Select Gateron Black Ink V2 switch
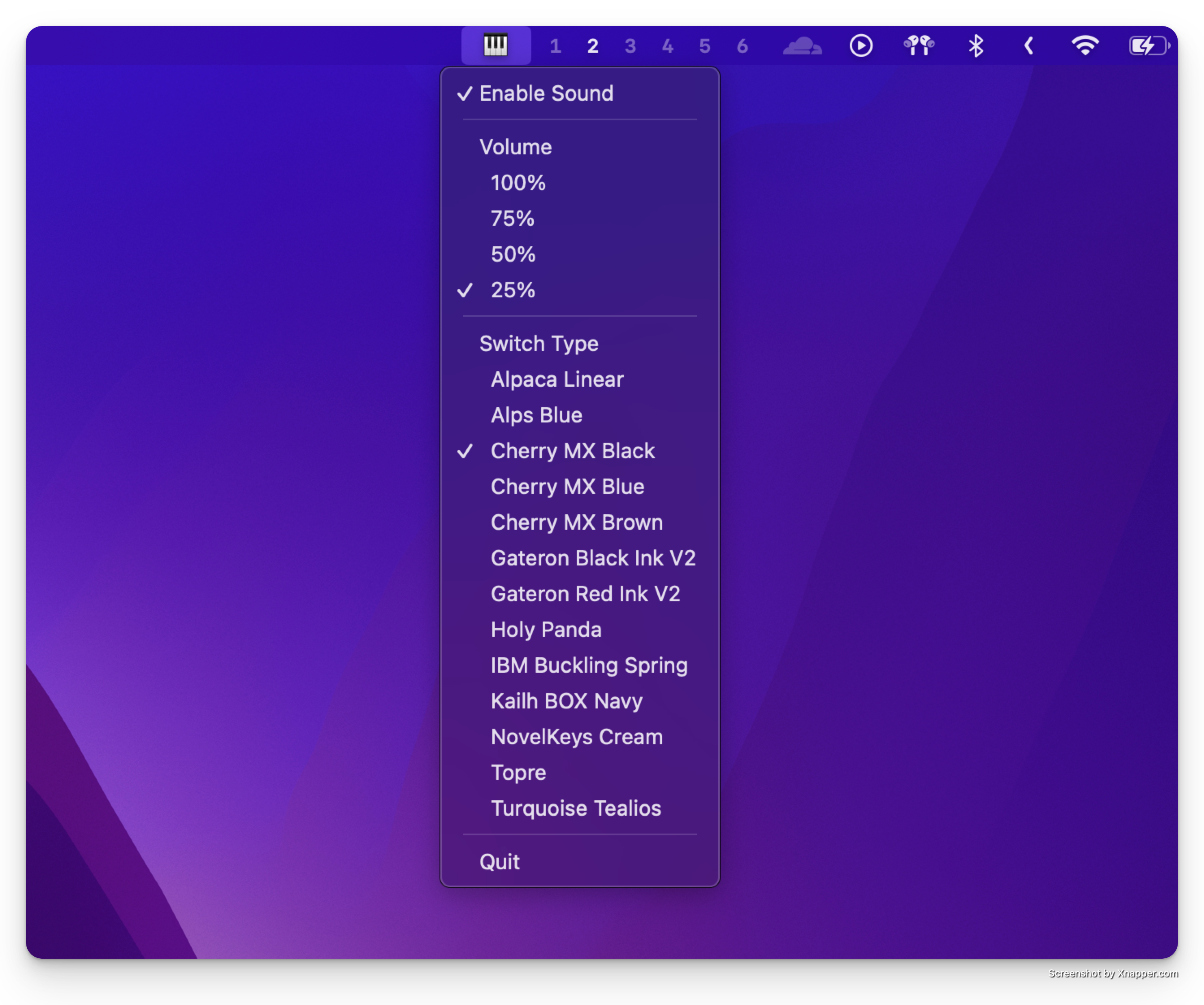 pyautogui.click(x=593, y=559)
